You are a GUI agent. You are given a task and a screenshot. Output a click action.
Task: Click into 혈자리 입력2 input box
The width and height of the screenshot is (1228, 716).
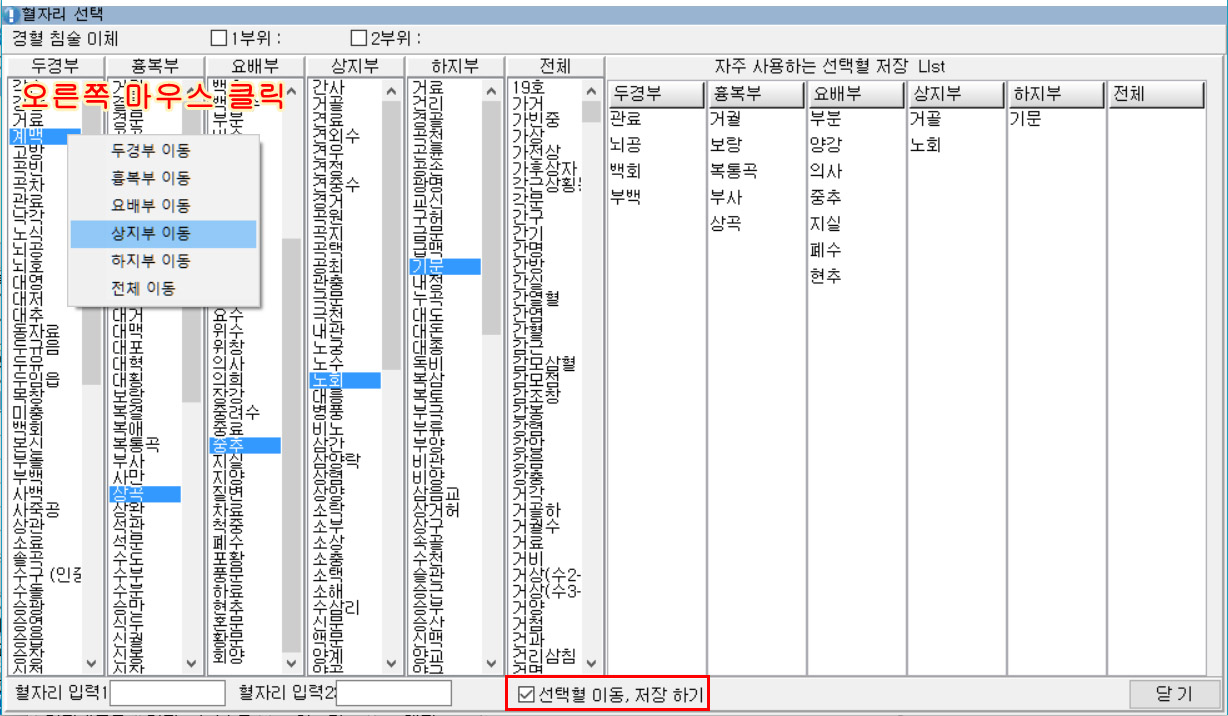coord(394,693)
